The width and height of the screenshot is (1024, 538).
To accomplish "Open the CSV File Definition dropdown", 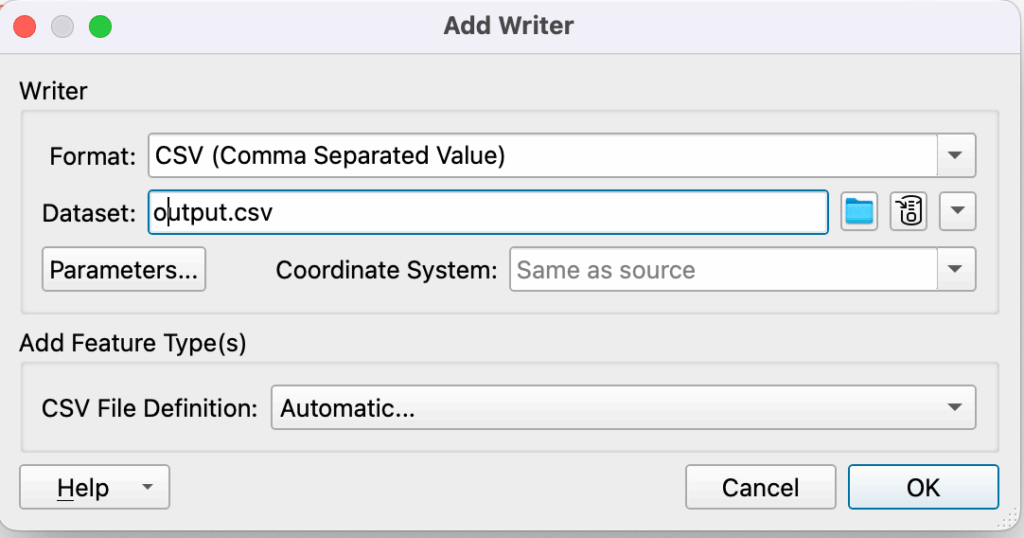I will tap(623, 408).
